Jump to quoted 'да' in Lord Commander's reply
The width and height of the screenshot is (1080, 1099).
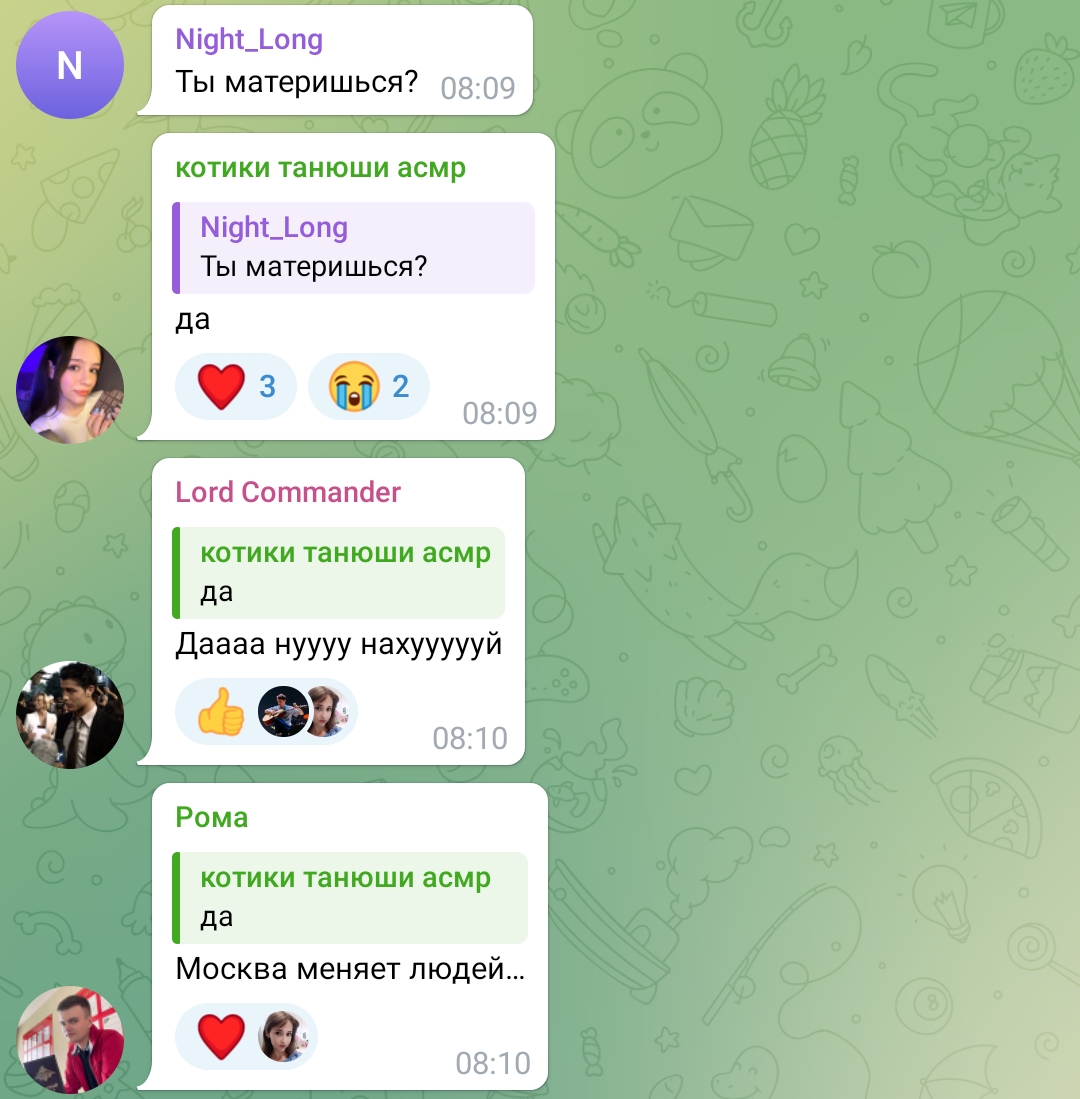click(339, 573)
